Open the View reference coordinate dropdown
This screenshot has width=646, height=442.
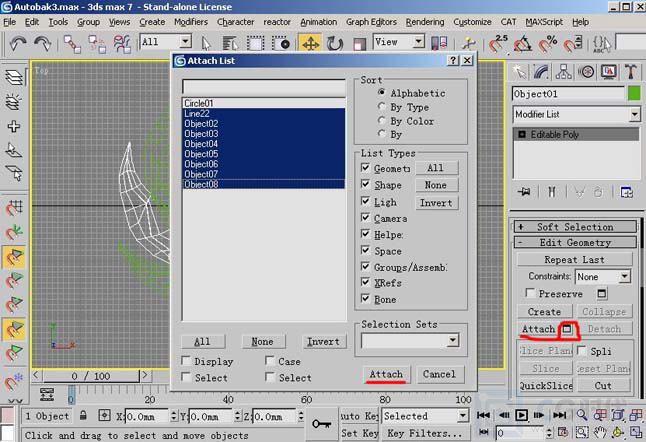pos(419,42)
